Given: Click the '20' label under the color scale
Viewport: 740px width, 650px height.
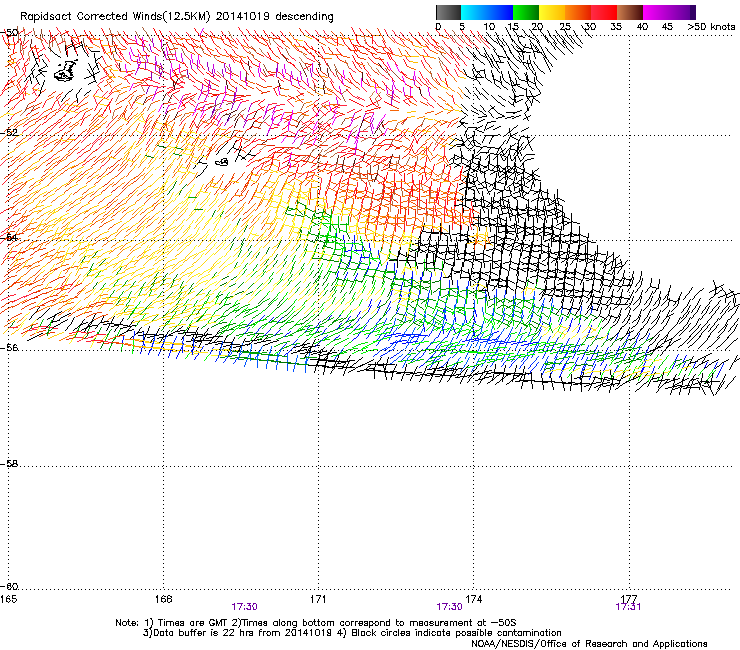Looking at the screenshot, I should click(x=537, y=27).
